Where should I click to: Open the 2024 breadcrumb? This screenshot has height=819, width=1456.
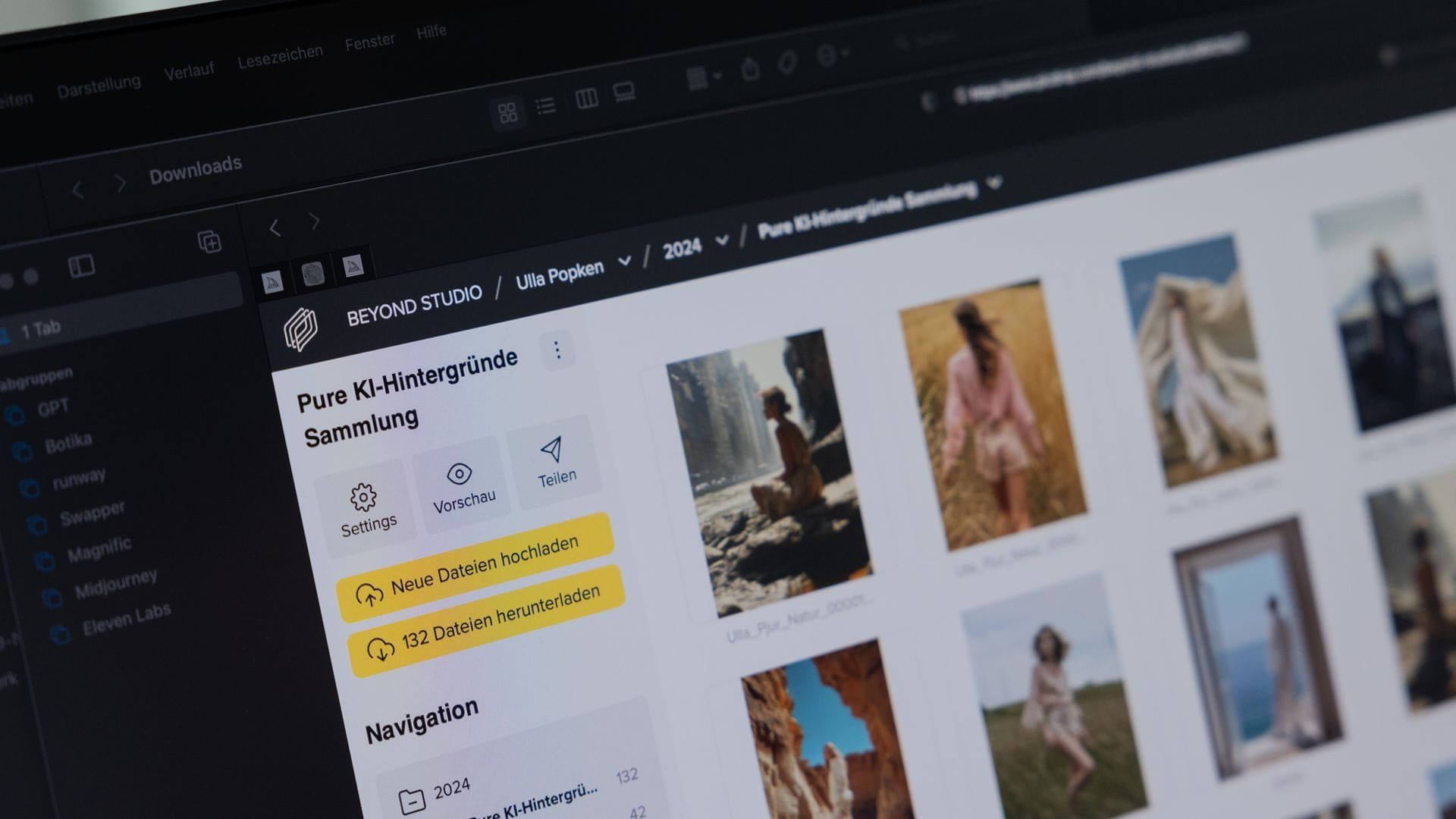[x=682, y=249]
